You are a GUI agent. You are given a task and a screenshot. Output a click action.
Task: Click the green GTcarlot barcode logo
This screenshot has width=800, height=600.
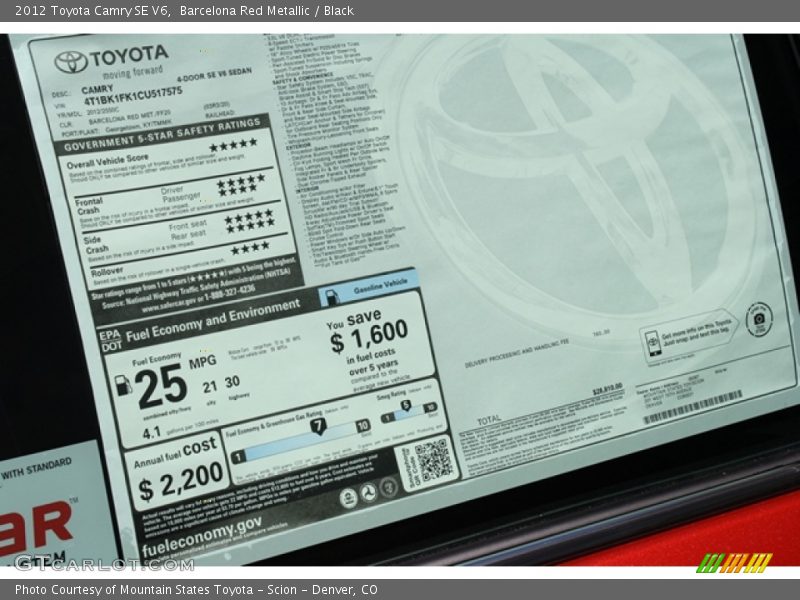(733, 562)
